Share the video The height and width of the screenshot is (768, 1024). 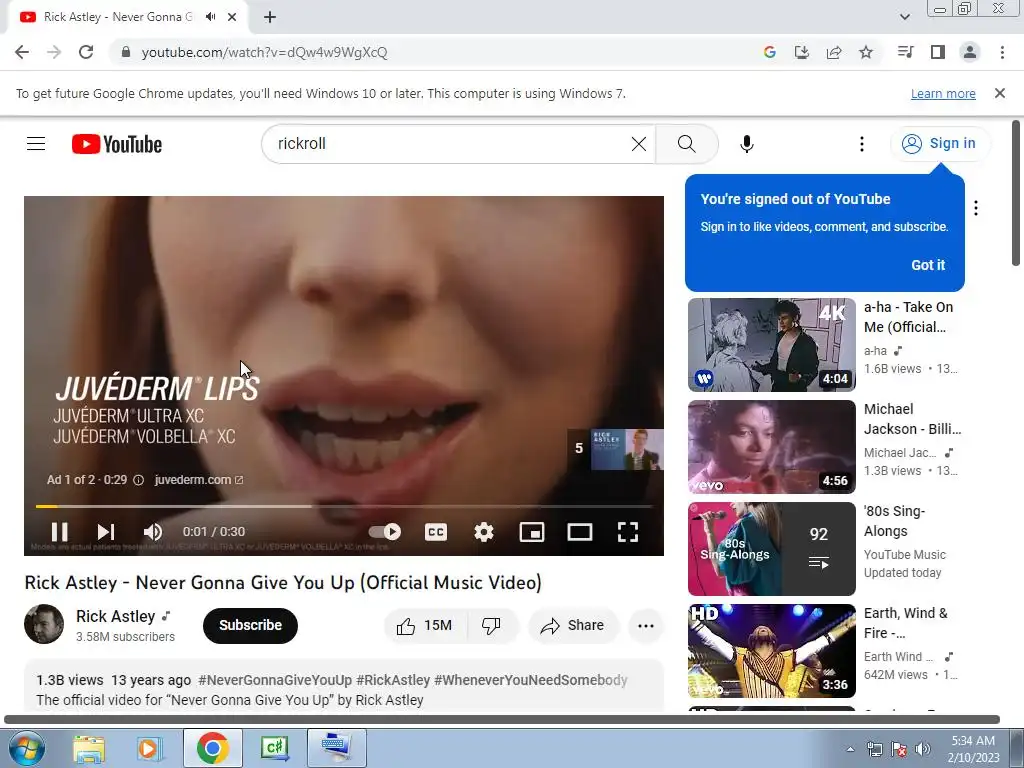(572, 626)
